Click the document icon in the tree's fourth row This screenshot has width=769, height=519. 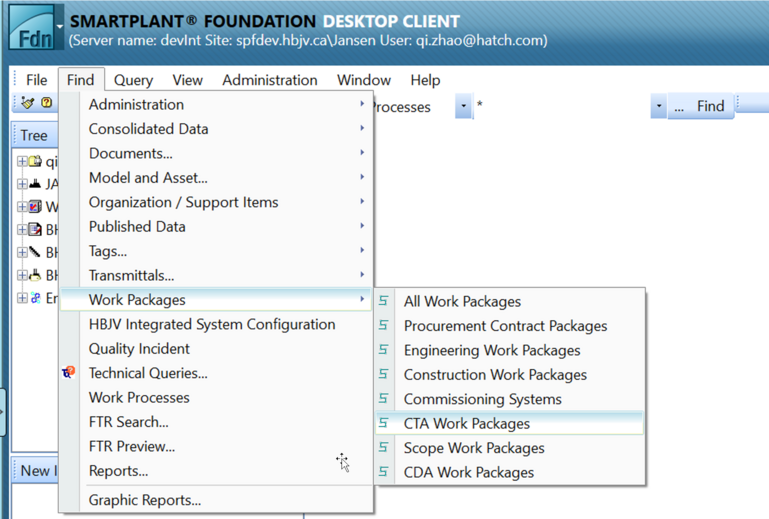point(35,229)
